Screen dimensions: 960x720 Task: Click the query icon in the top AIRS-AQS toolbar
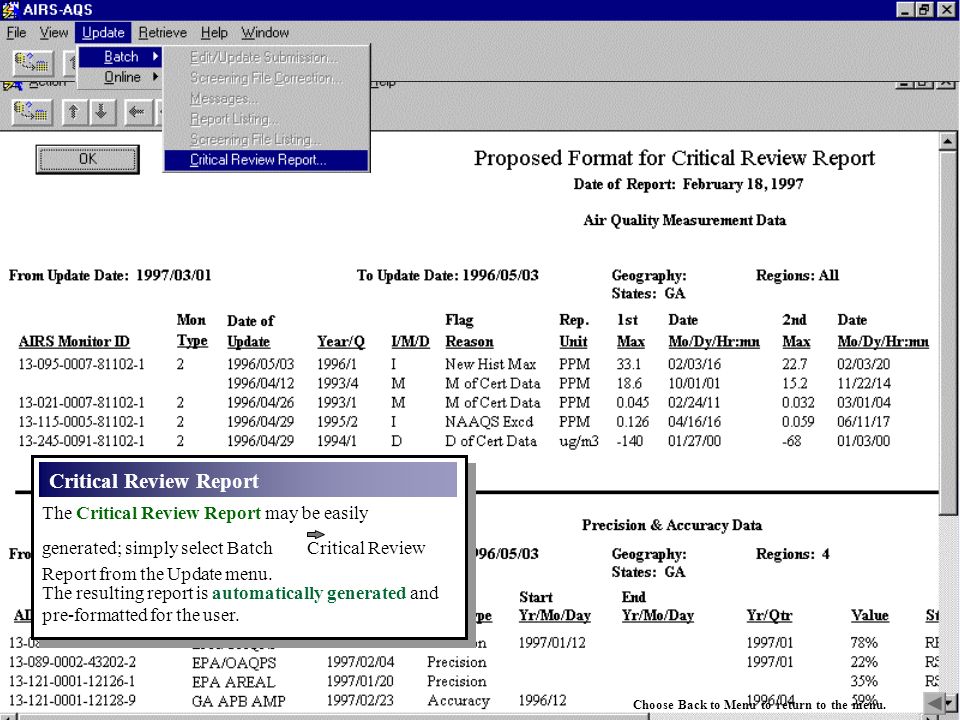pos(32,62)
